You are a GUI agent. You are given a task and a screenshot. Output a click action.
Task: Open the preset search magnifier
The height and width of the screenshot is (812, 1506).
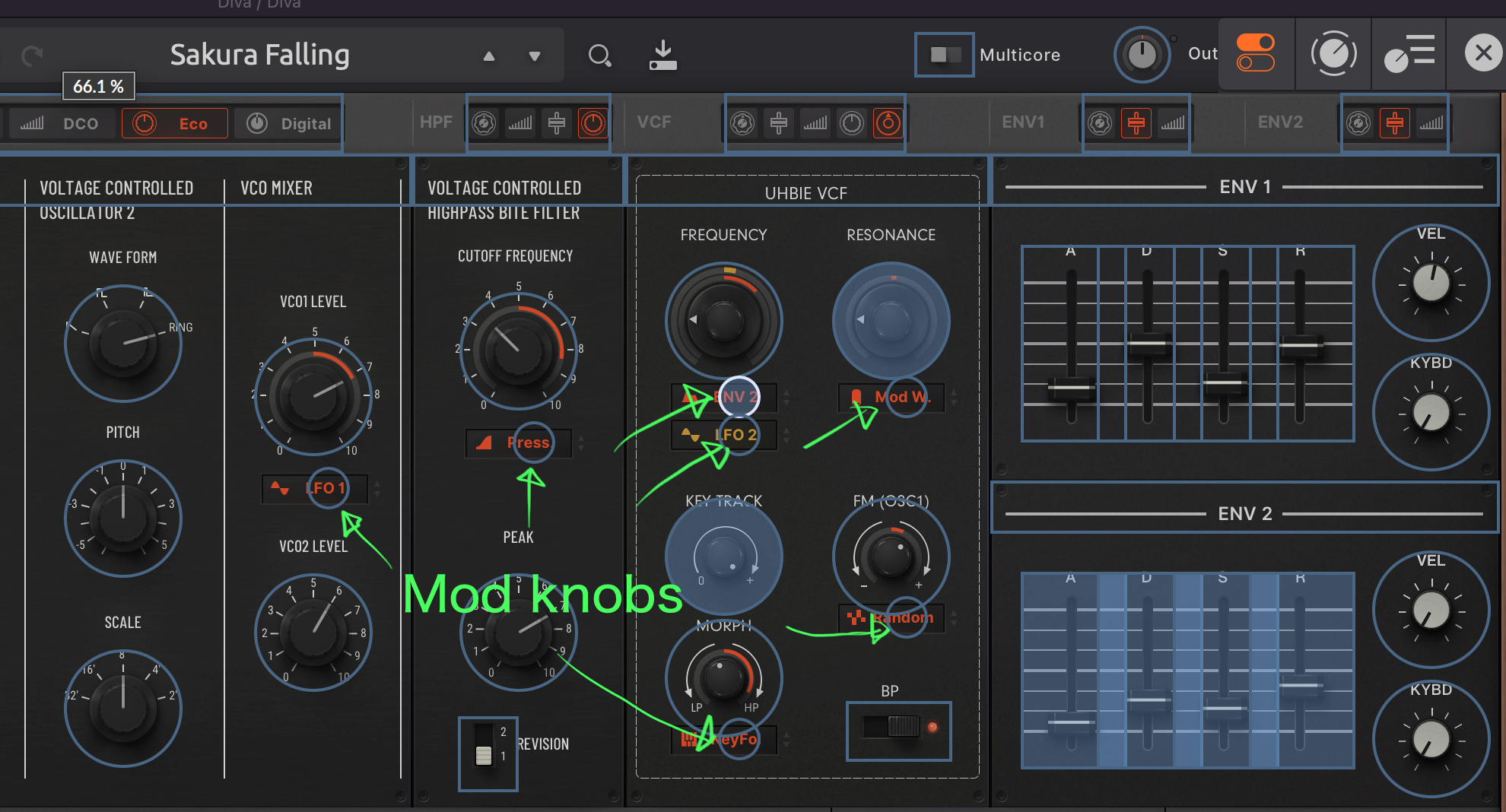tap(599, 56)
